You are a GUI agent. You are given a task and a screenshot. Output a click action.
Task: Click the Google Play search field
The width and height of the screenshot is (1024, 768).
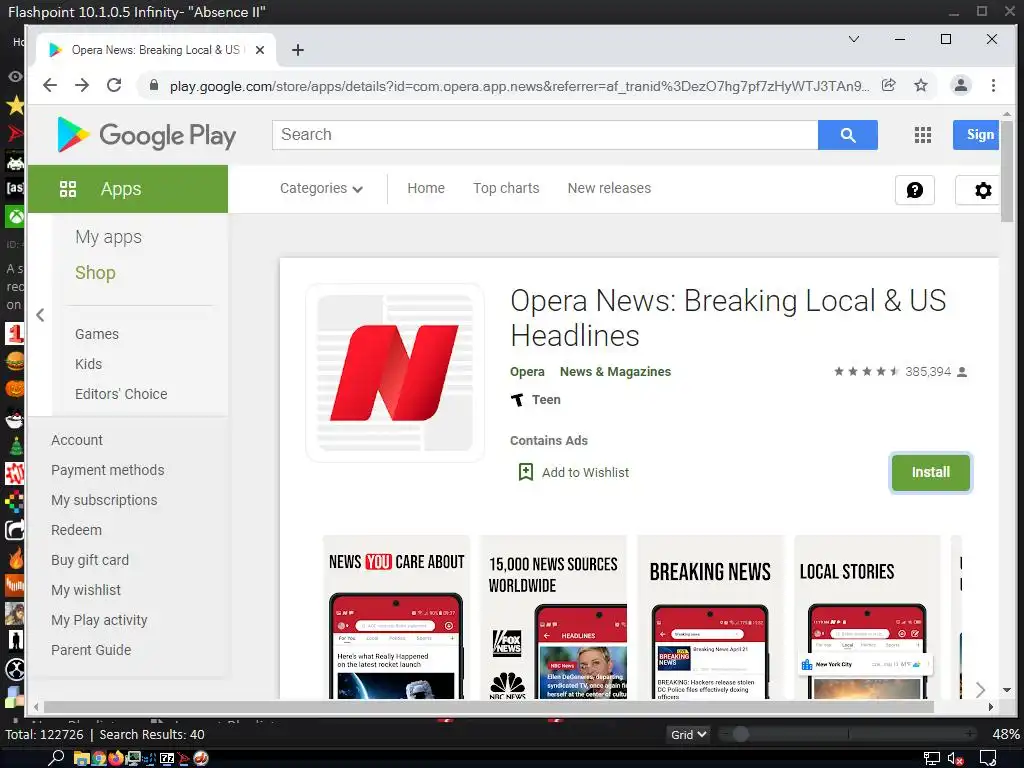click(x=545, y=135)
